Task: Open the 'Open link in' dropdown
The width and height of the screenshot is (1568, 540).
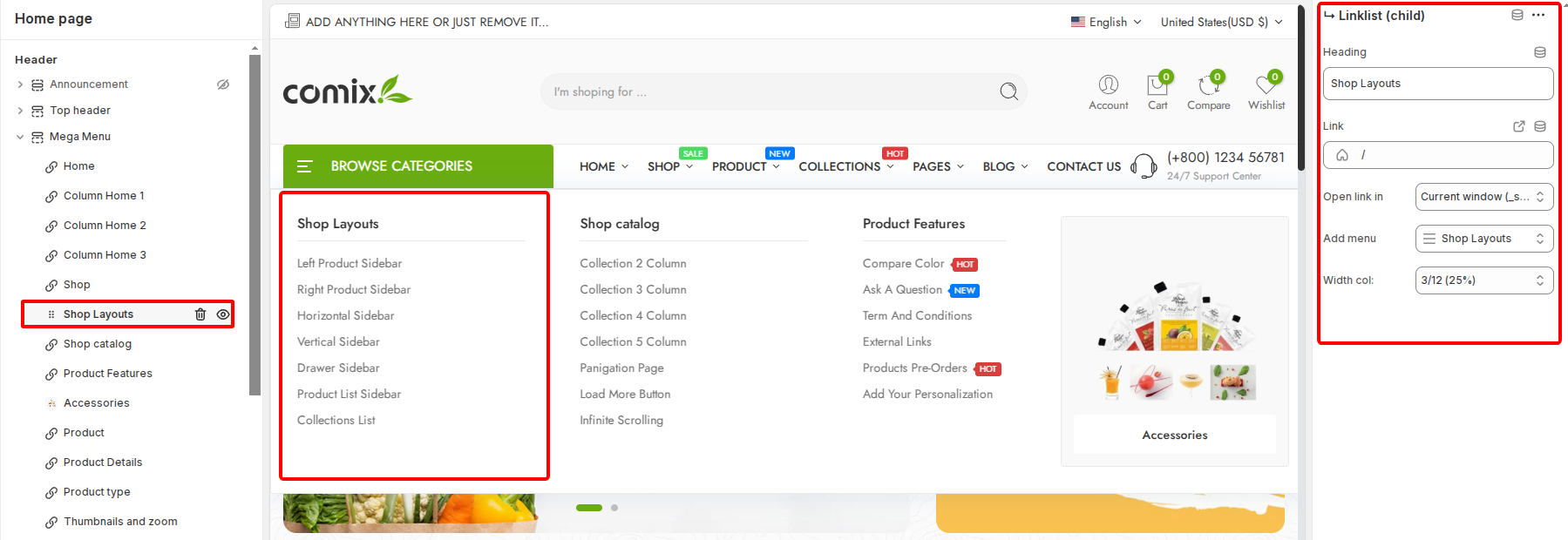Action: (x=1483, y=197)
